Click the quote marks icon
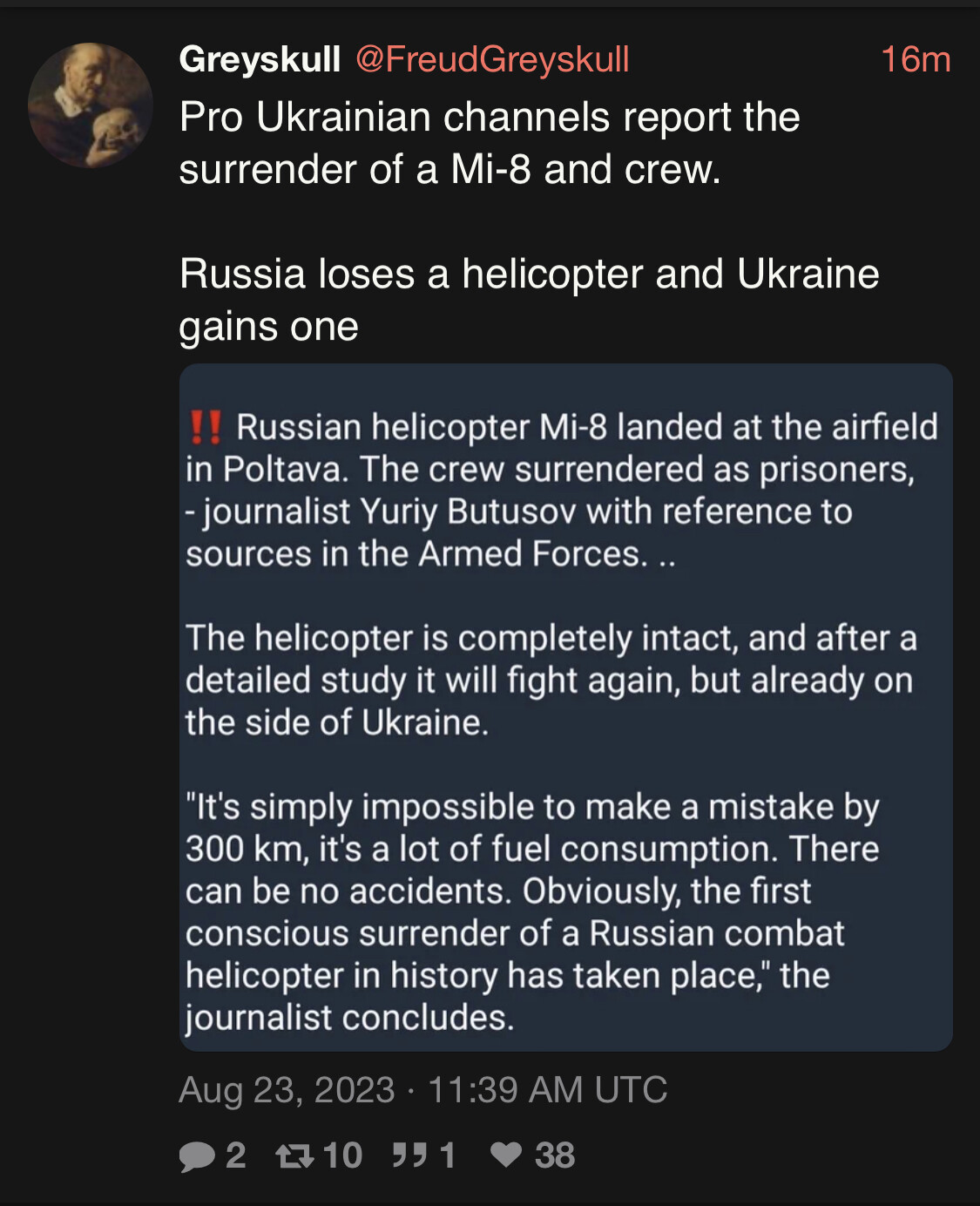This screenshot has width=980, height=1206. pos(409,1155)
